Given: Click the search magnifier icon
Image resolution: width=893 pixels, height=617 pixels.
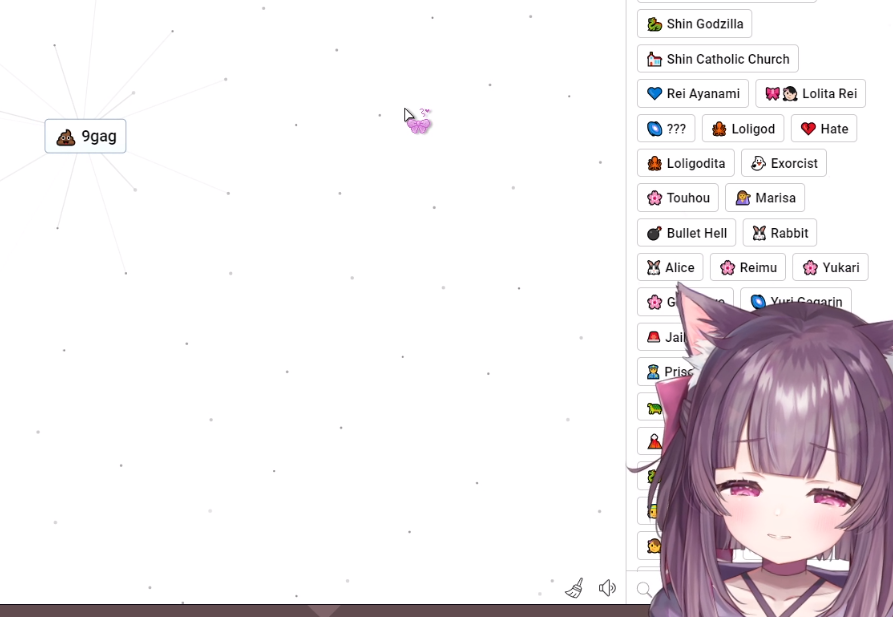Looking at the screenshot, I should (x=644, y=589).
